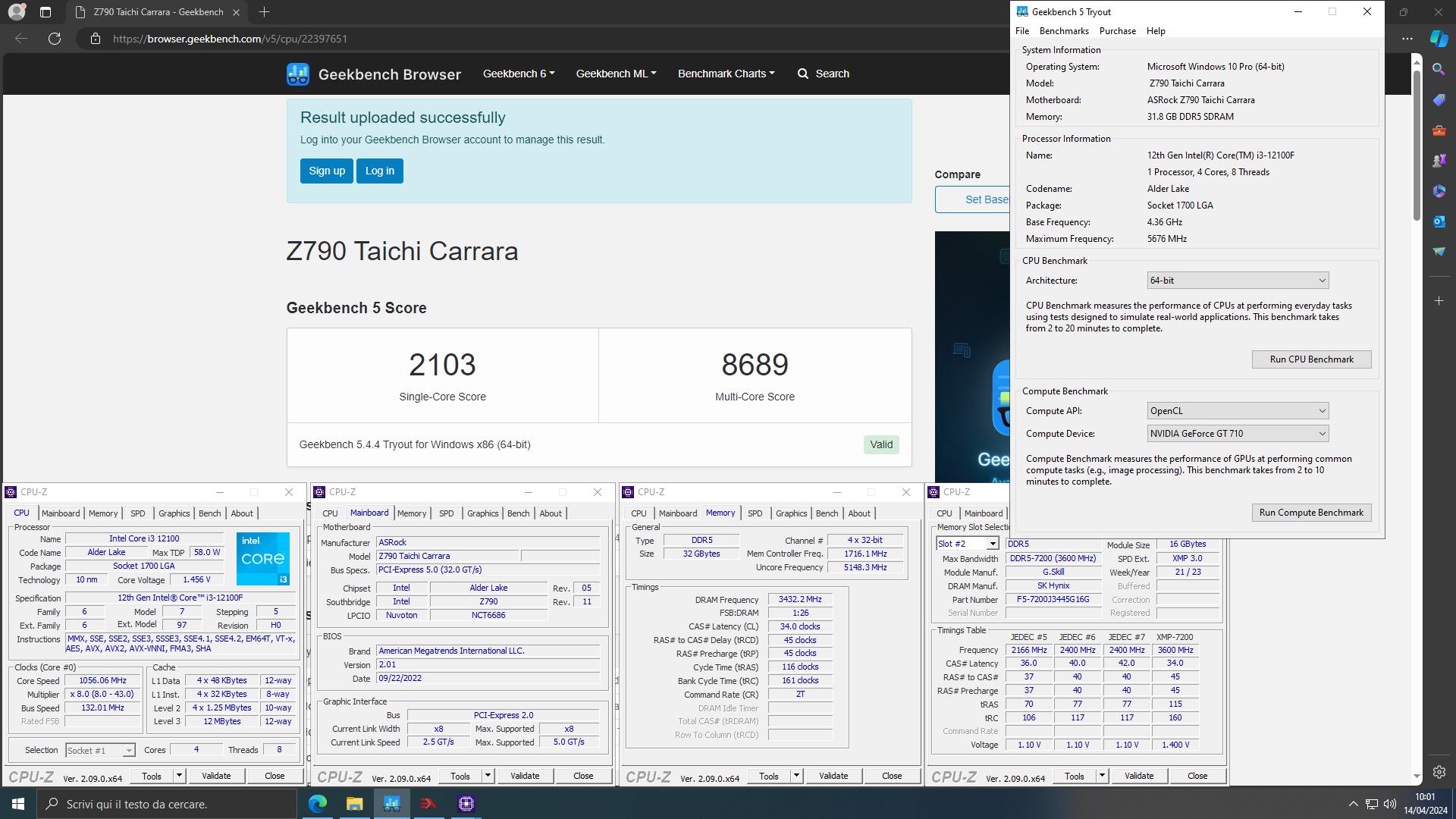Open the Socket #1 selection dropdown in CPU-Z
The width and height of the screenshot is (1456, 819).
pos(100,750)
